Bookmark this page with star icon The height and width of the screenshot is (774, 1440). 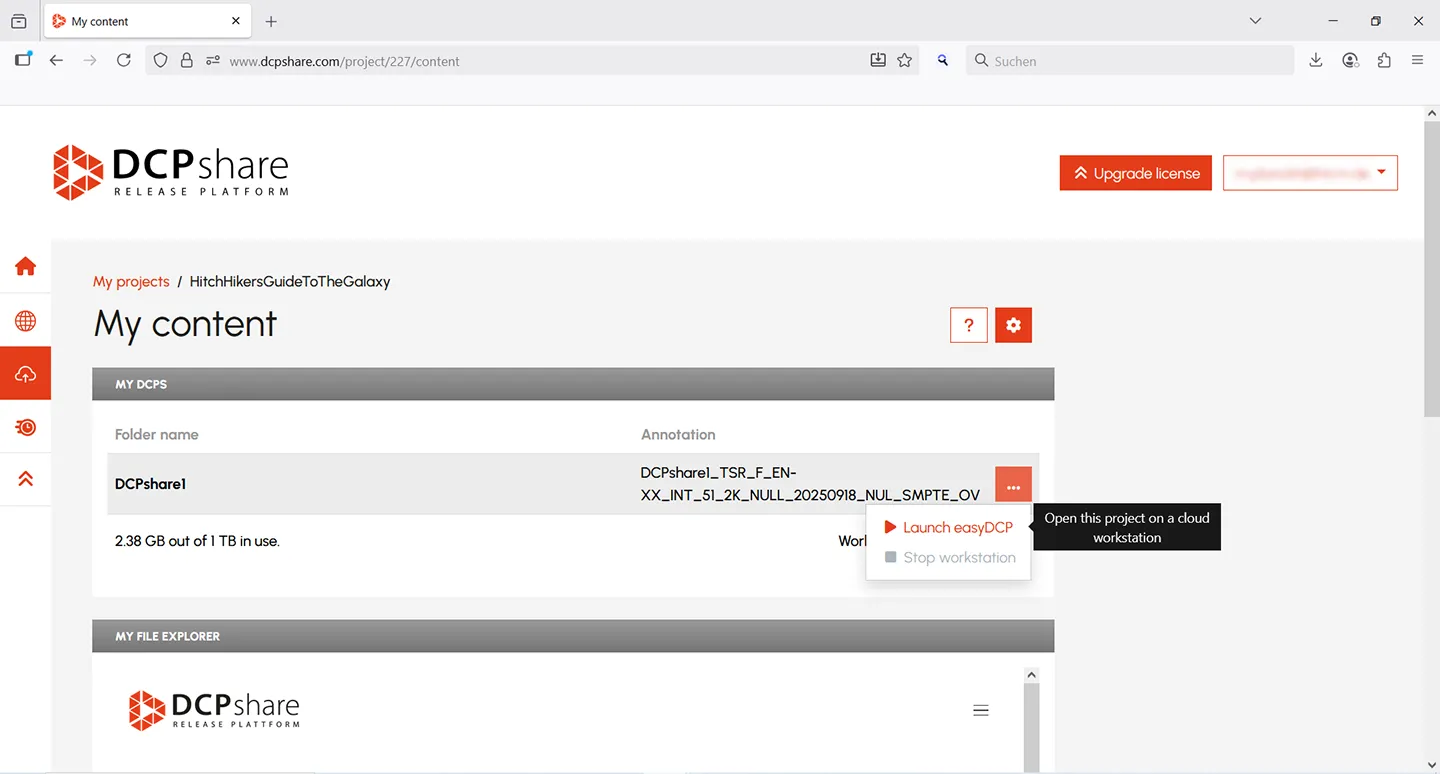[x=904, y=61]
